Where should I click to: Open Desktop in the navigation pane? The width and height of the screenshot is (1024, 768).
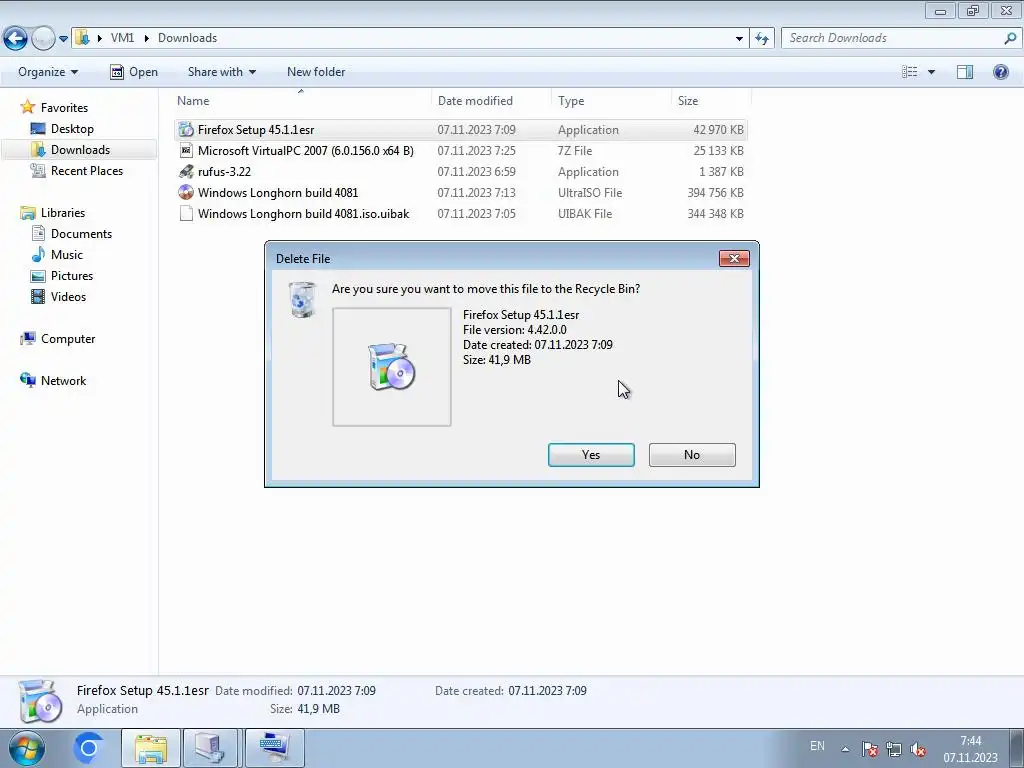(72, 129)
